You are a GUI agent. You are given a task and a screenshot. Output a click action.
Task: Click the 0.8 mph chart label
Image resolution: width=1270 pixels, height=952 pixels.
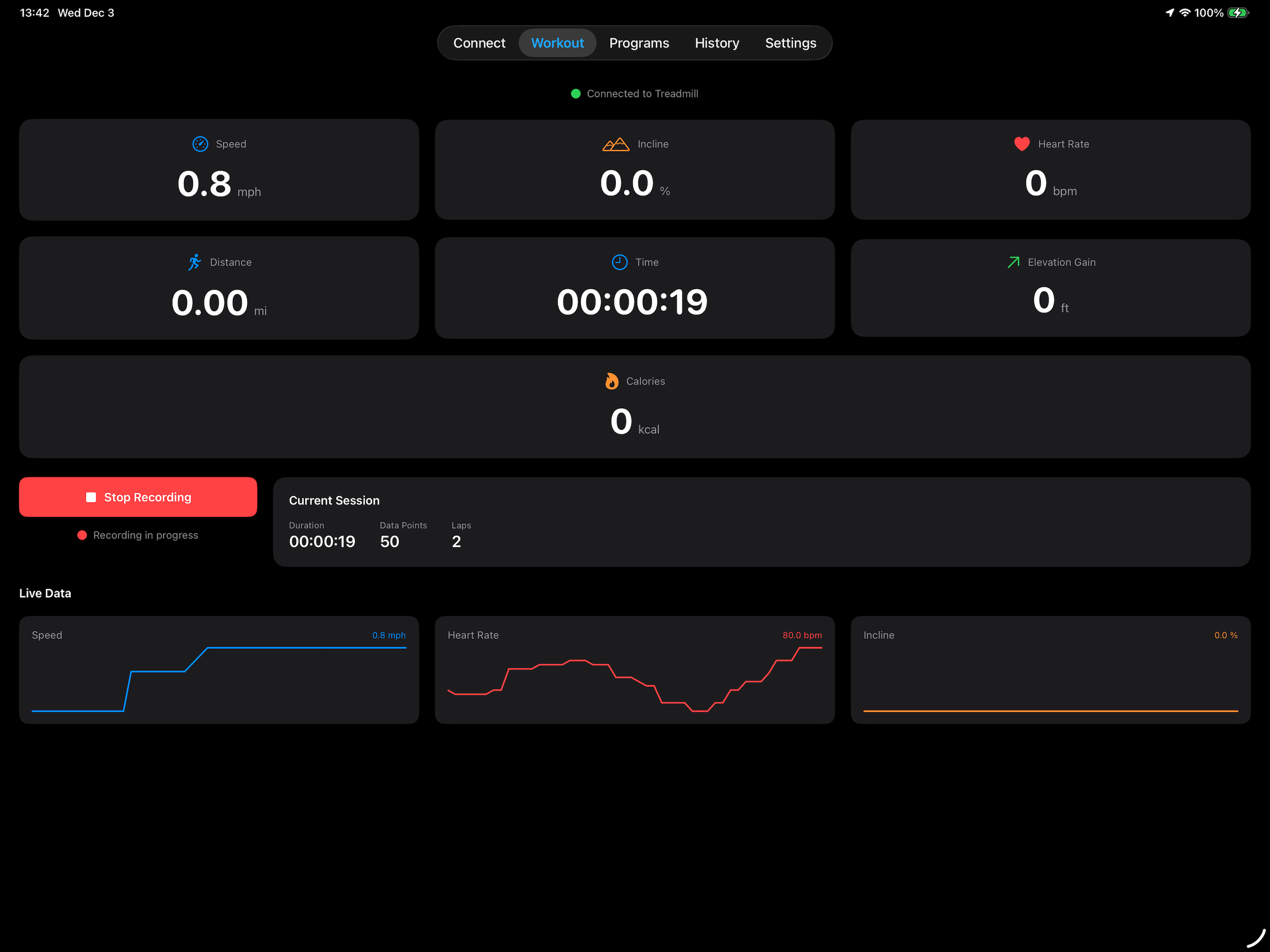pyautogui.click(x=389, y=635)
